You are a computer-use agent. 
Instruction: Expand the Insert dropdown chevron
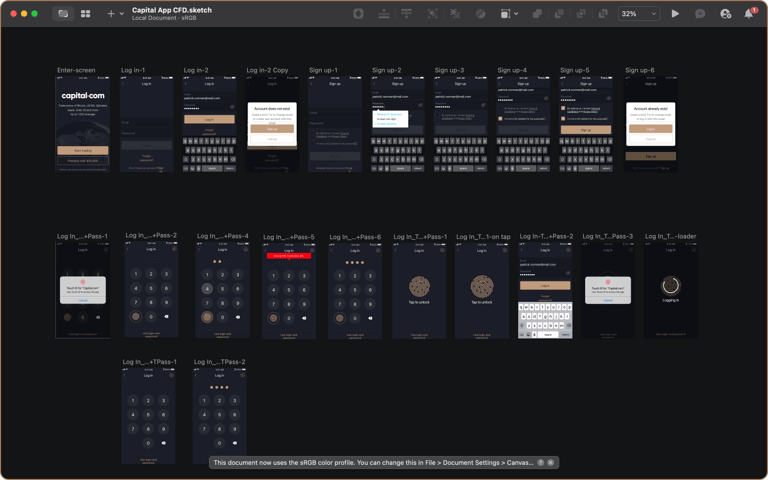pos(121,14)
